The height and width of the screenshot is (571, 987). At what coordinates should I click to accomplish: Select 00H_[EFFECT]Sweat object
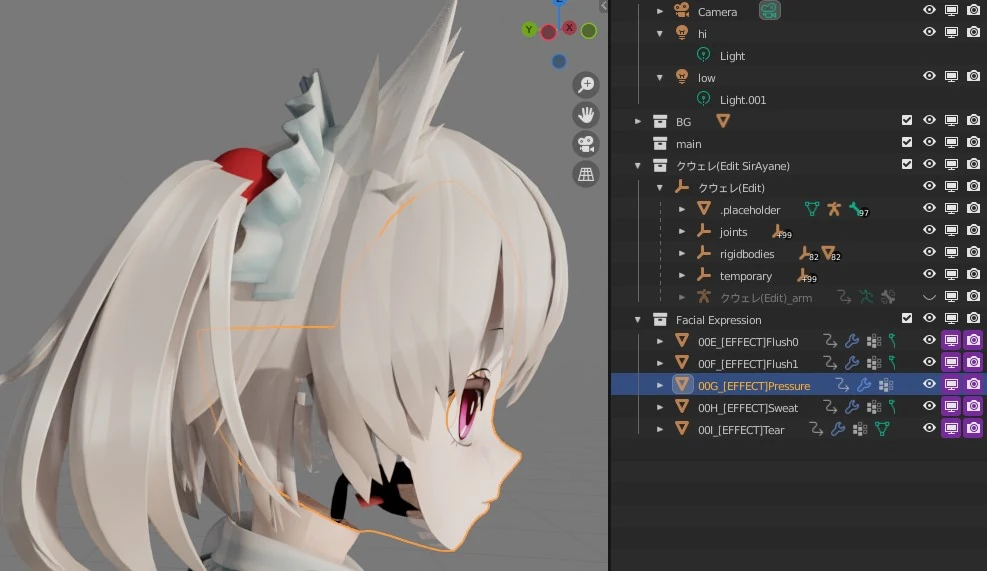tap(748, 408)
